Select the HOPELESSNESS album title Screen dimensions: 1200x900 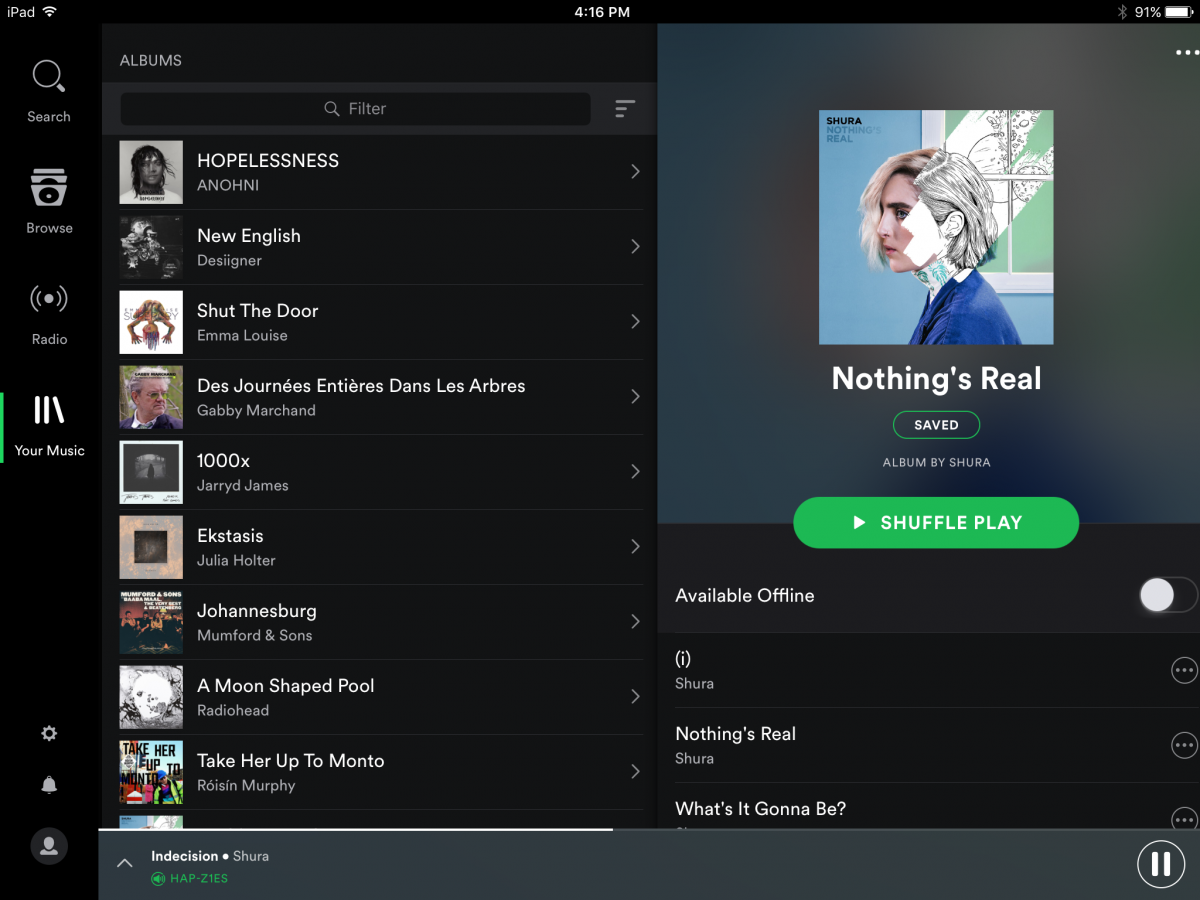(x=268, y=160)
